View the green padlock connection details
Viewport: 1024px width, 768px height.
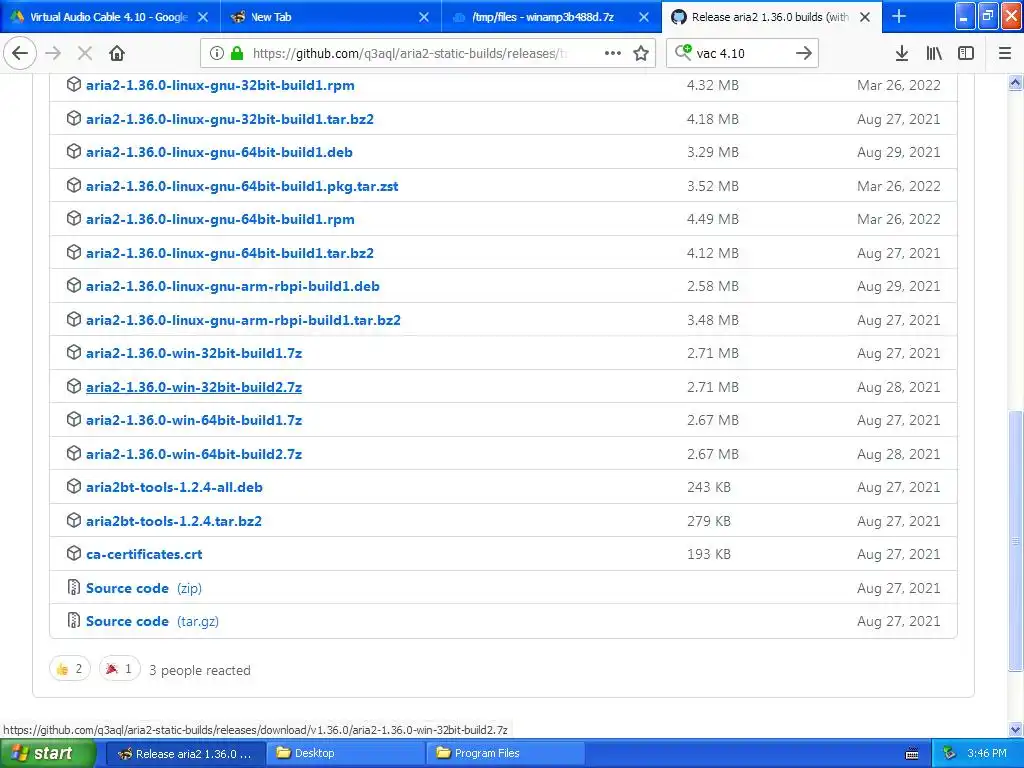[236, 53]
